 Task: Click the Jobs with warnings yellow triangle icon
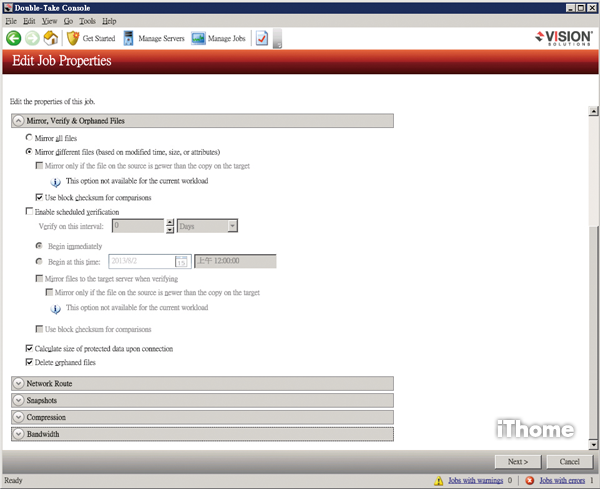click(x=438, y=481)
